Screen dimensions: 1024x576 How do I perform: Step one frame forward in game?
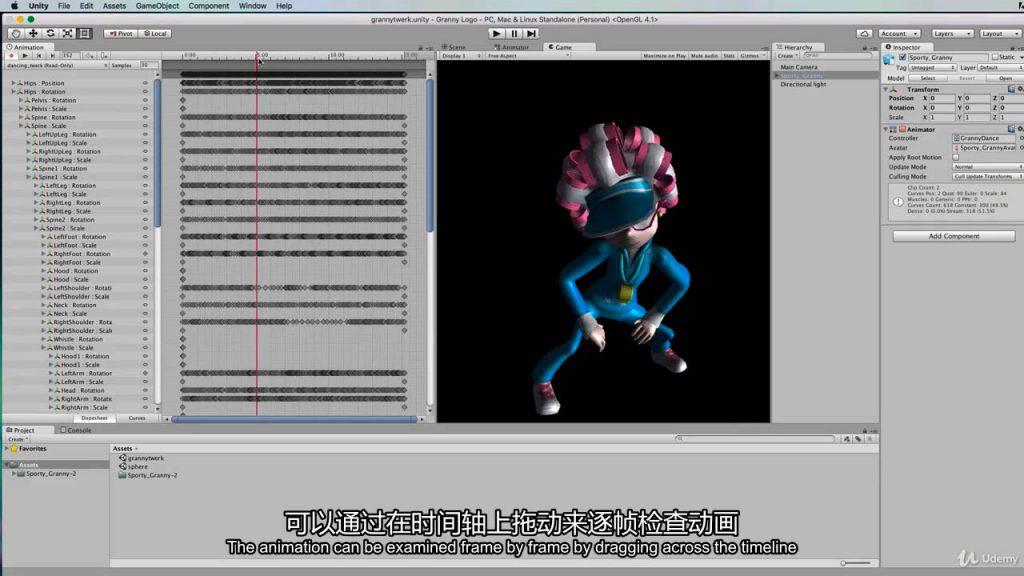[532, 33]
